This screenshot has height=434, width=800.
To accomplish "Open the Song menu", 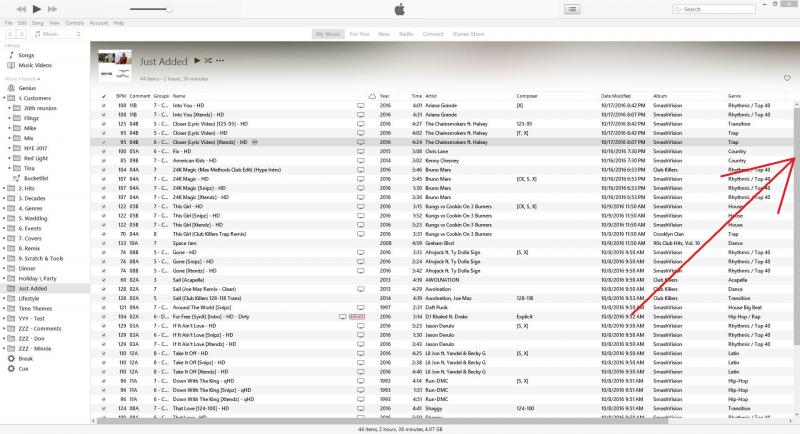I will [38, 23].
